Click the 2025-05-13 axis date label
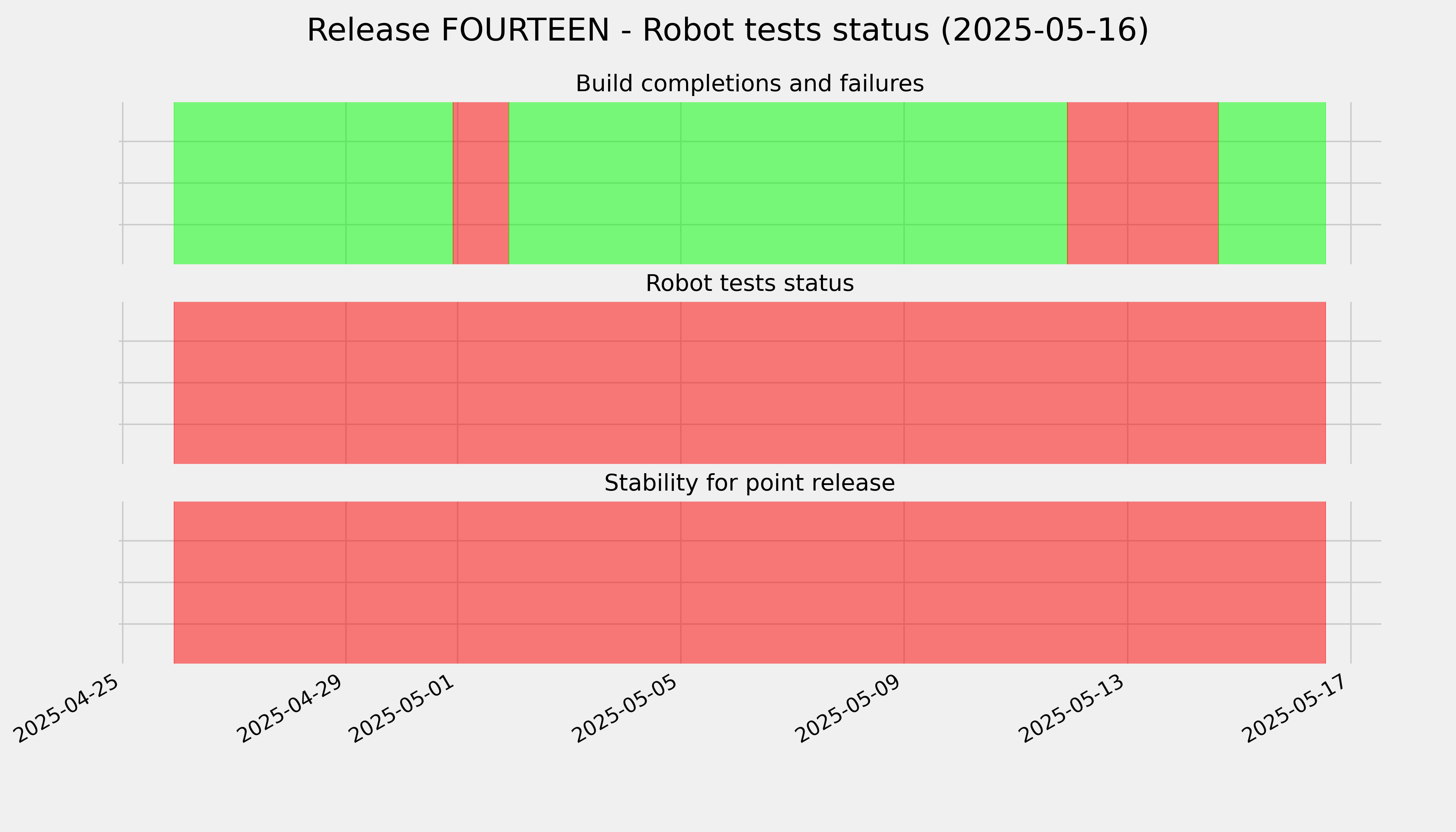The width and height of the screenshot is (1456, 832). click(x=1073, y=709)
